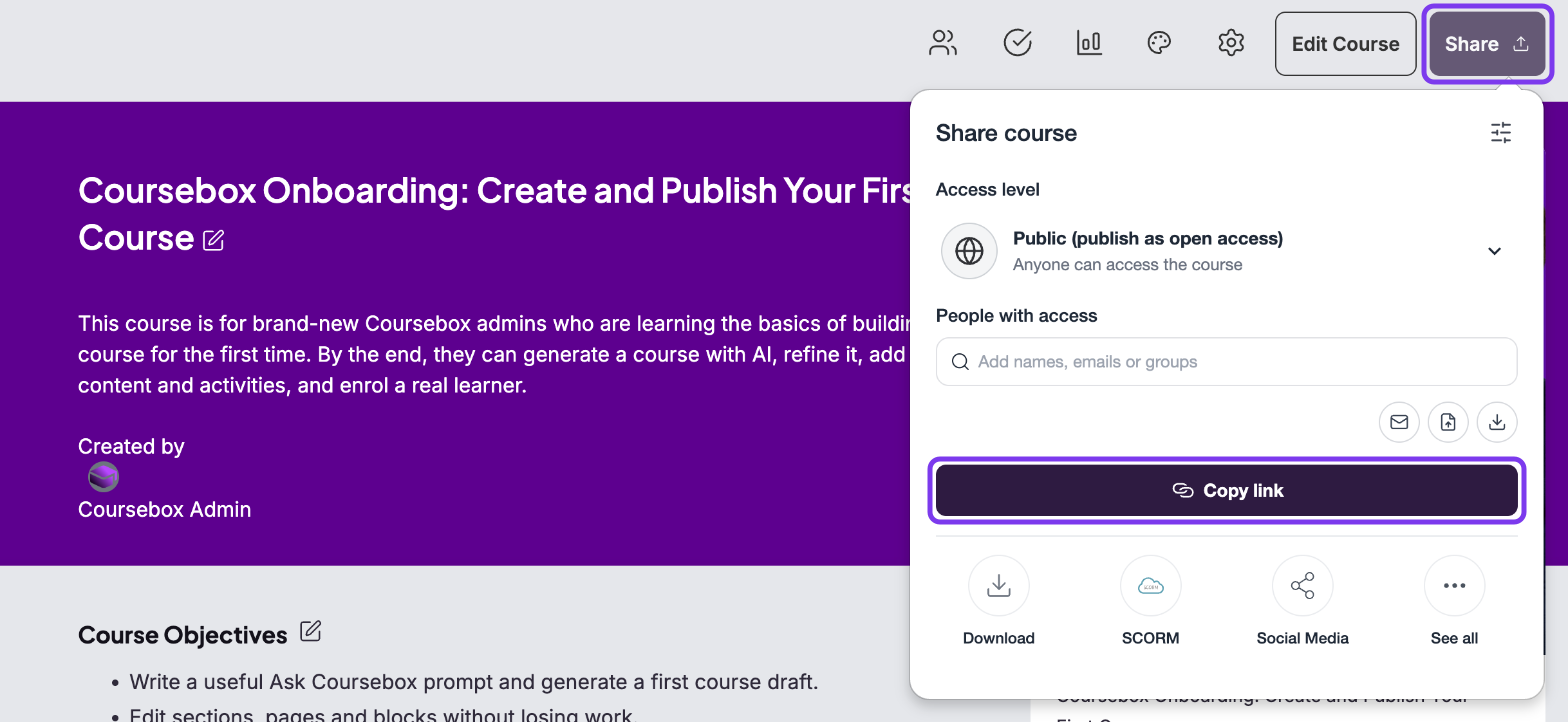Viewport: 1568px width, 722px height.
Task: Click the Course Objectives heading
Action: click(x=183, y=635)
